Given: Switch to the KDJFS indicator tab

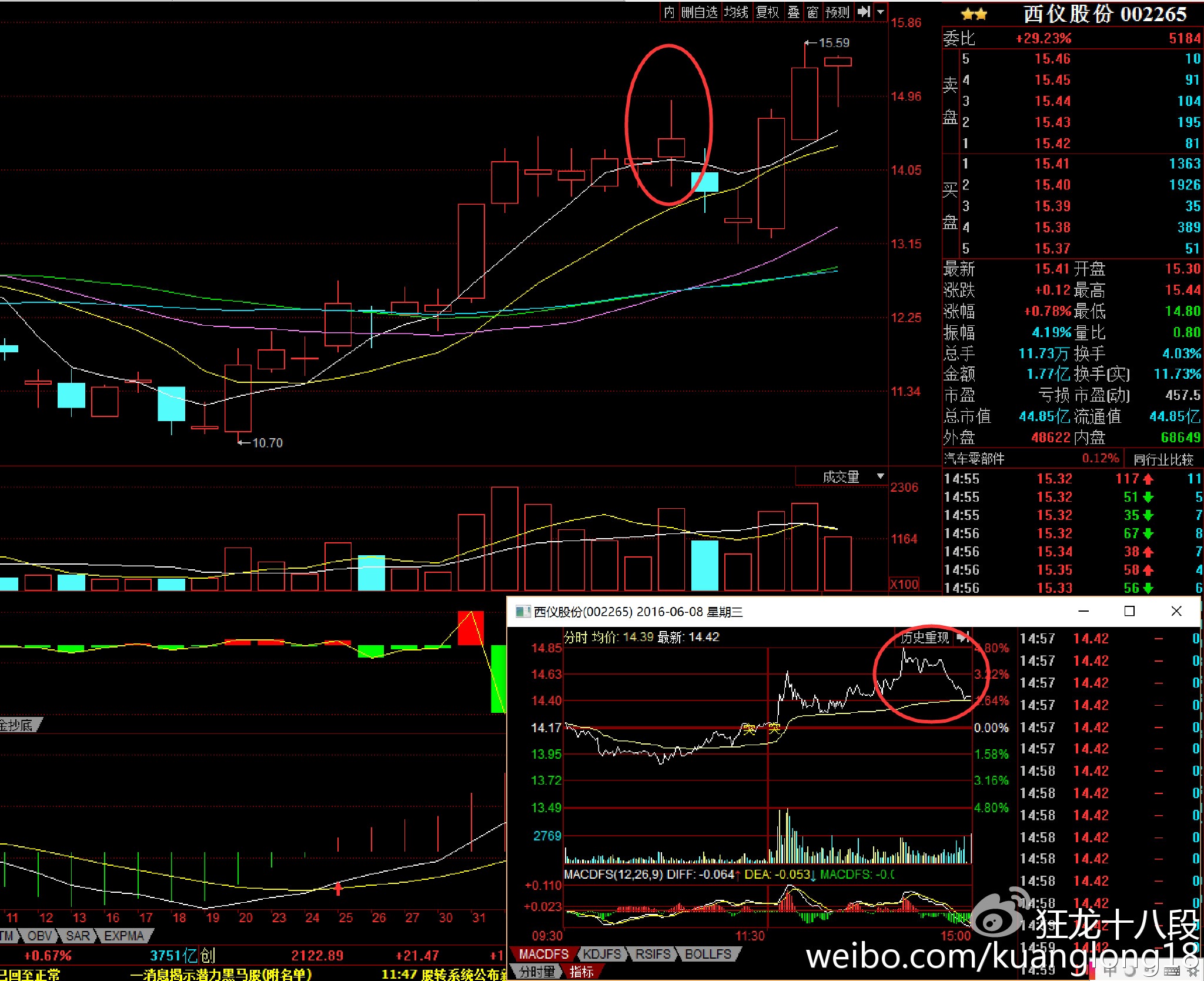Looking at the screenshot, I should click(601, 954).
